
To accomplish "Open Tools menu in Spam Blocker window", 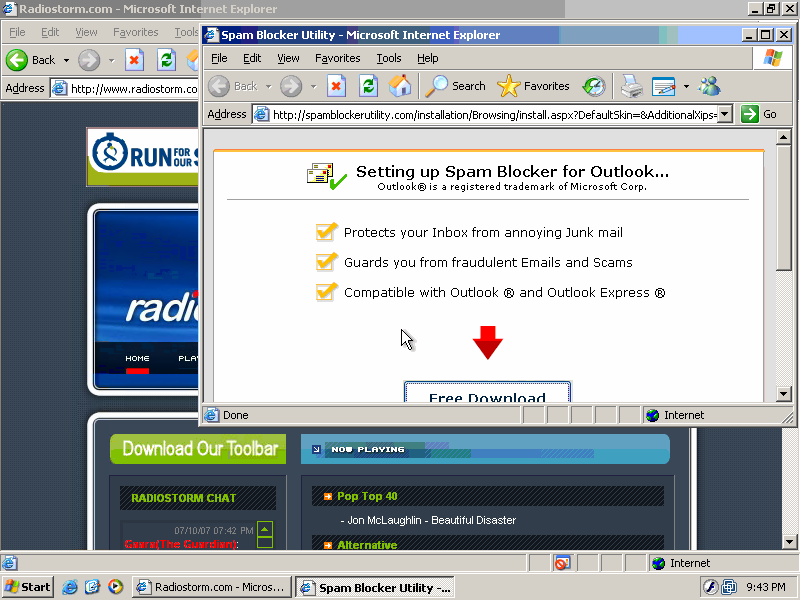I will click(x=389, y=58).
